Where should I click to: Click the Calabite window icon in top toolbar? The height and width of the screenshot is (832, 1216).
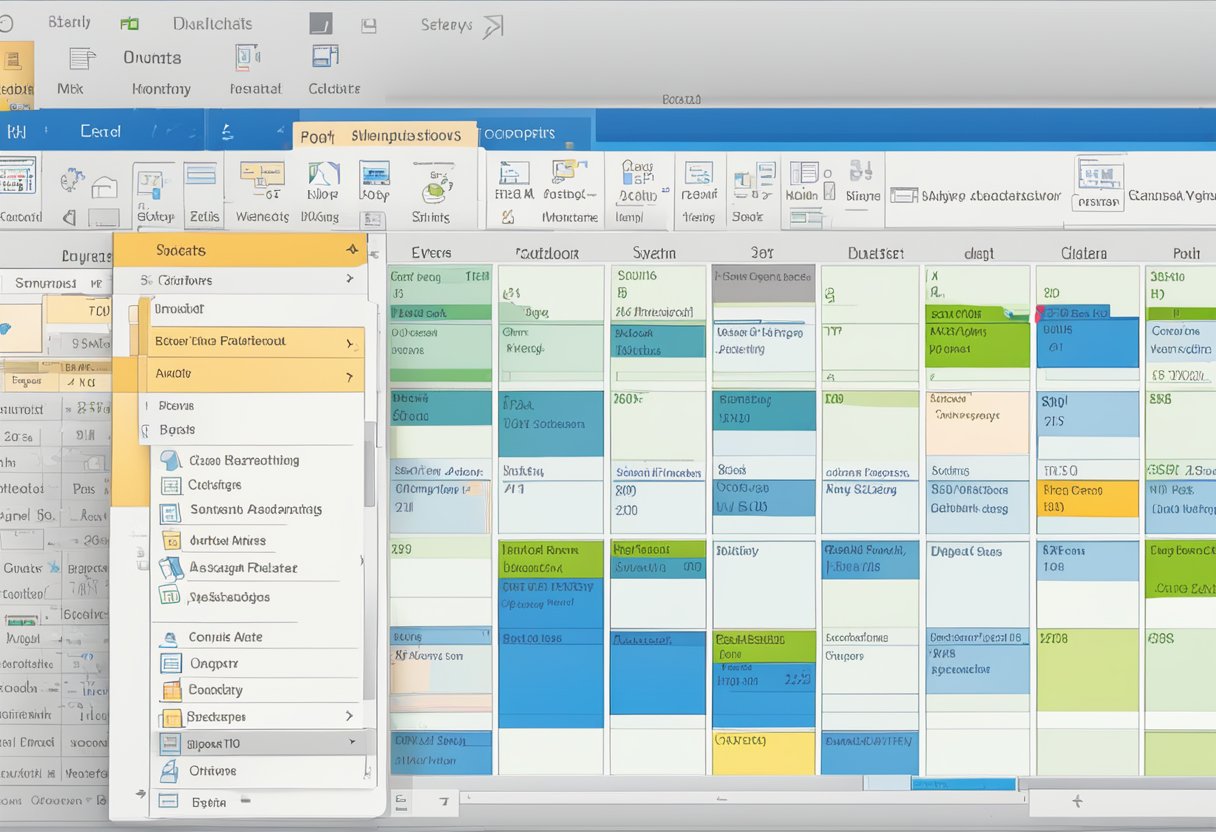pos(325,57)
